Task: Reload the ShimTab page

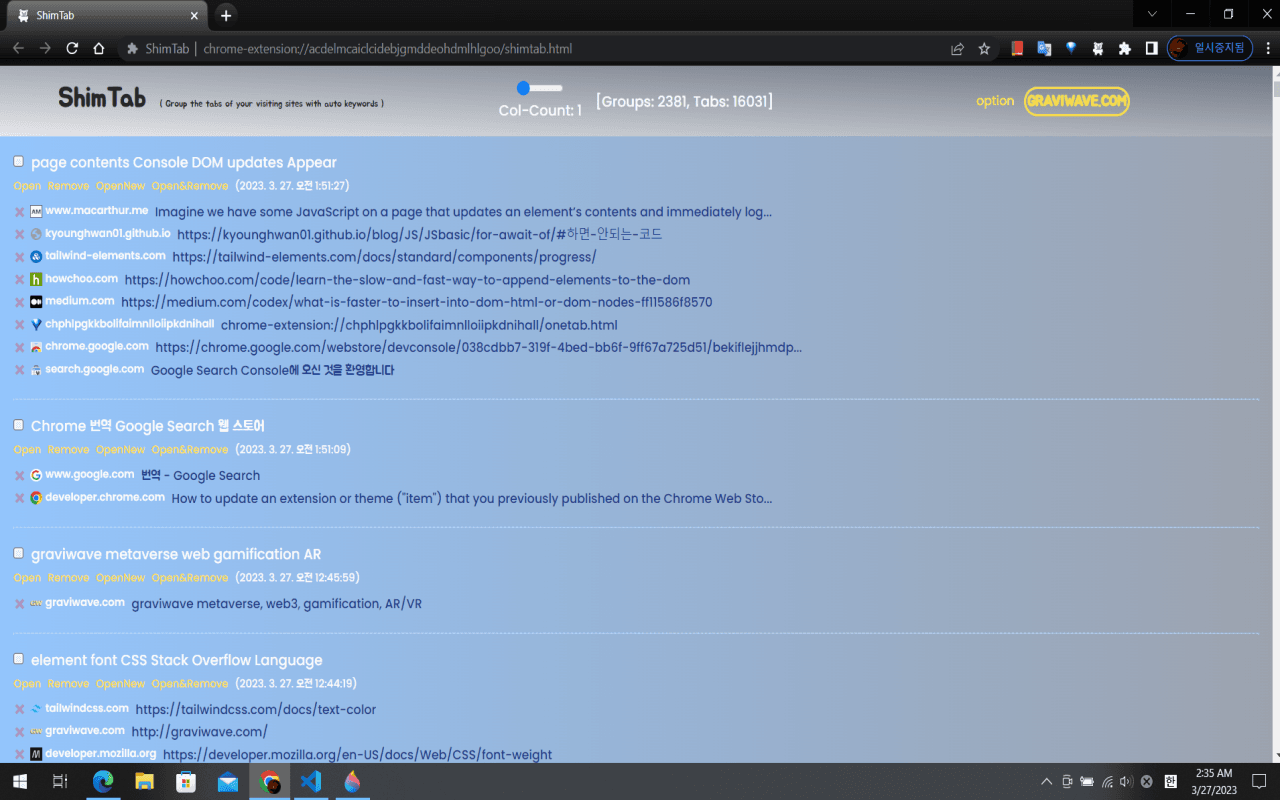Action: (72, 48)
